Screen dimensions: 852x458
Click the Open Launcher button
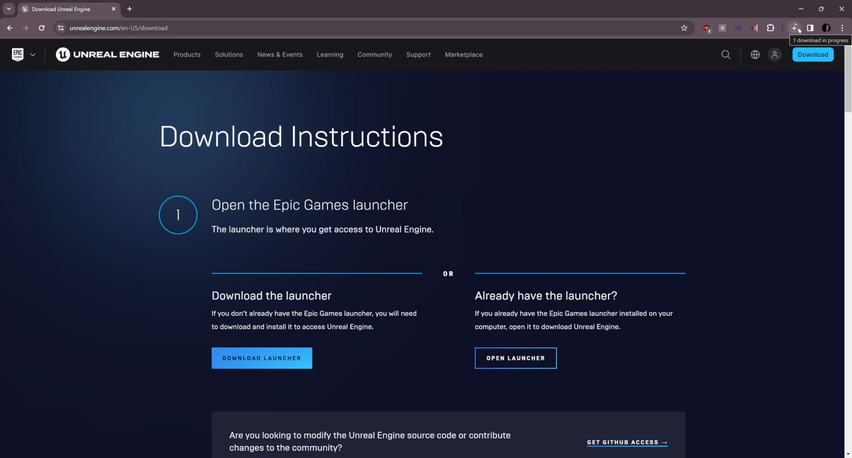pos(516,358)
